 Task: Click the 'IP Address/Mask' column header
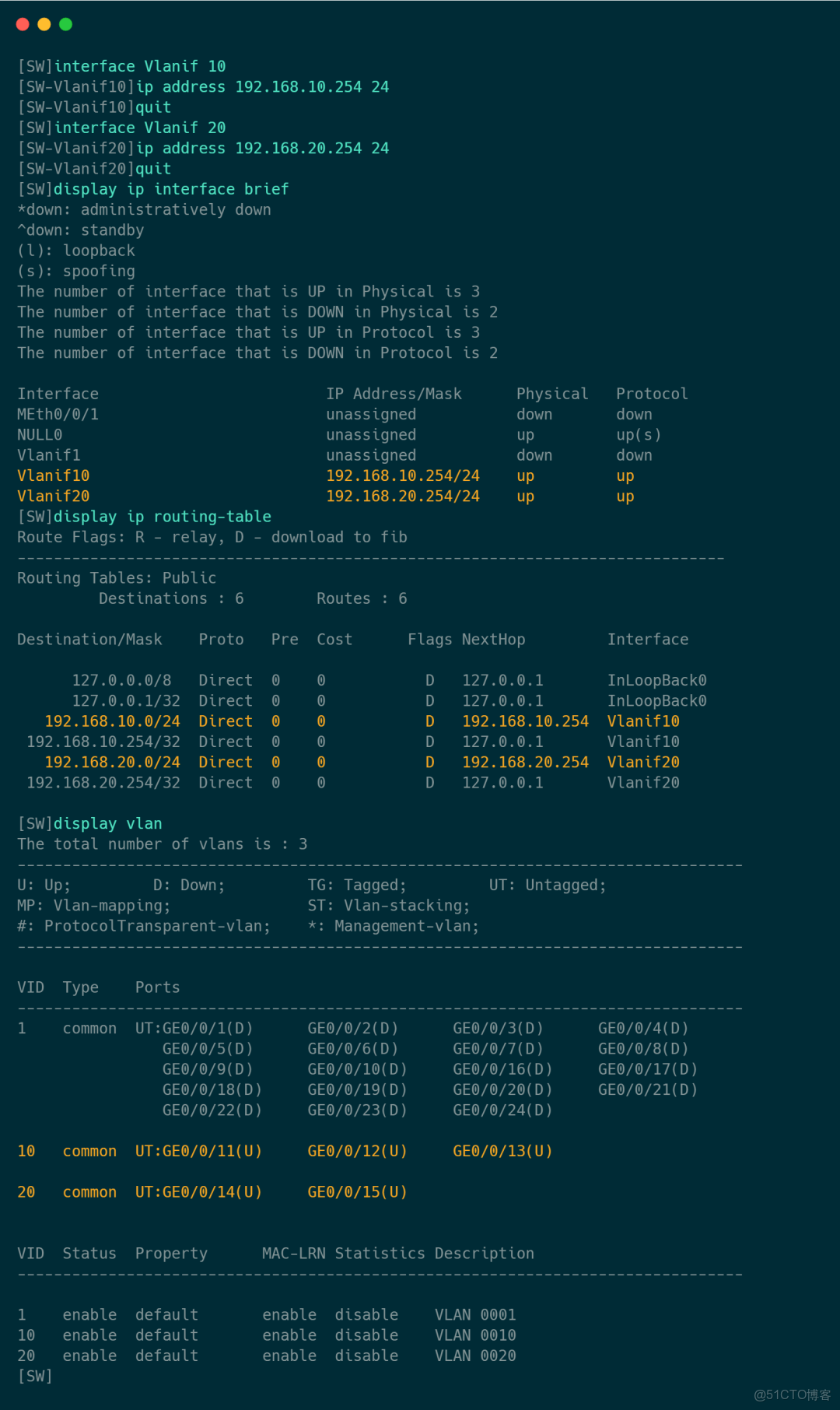(394, 394)
